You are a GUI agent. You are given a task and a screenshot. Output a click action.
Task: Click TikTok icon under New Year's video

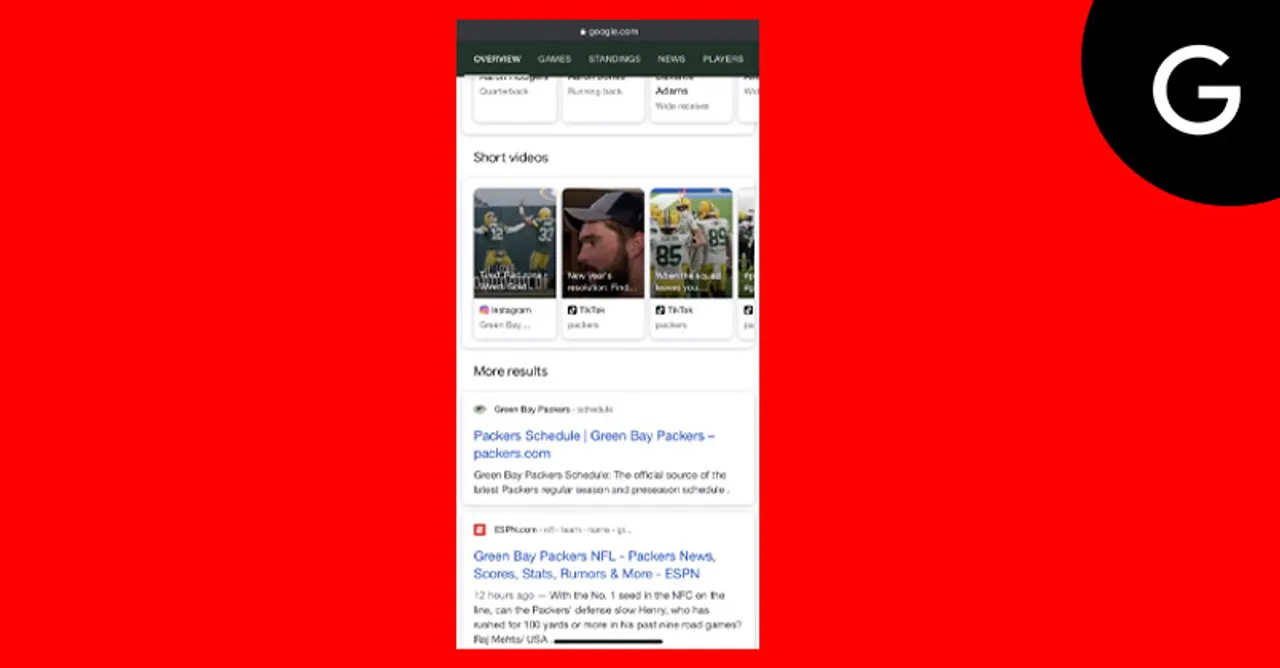point(572,310)
